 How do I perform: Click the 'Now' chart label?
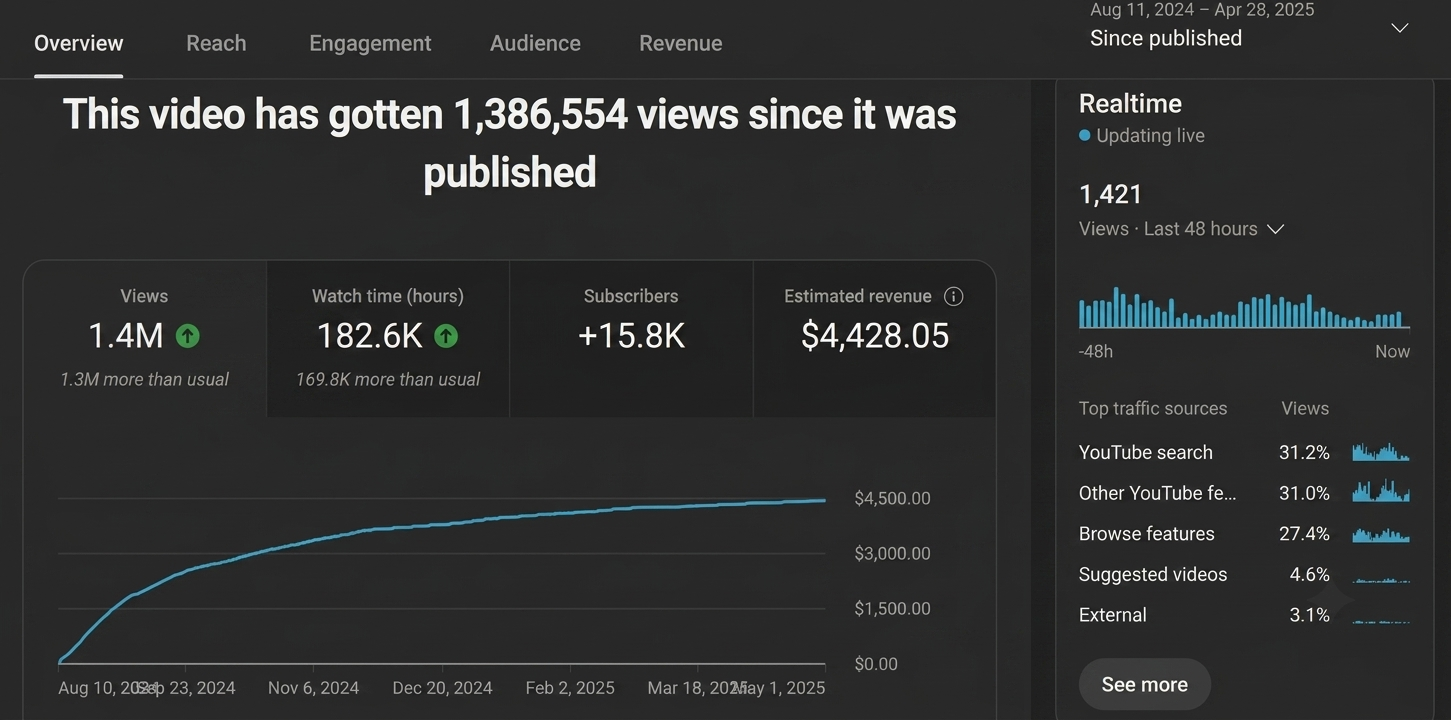coord(1392,351)
